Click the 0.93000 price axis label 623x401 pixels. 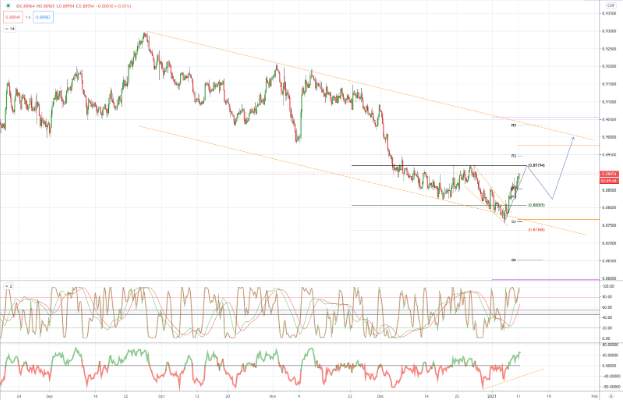click(x=609, y=31)
